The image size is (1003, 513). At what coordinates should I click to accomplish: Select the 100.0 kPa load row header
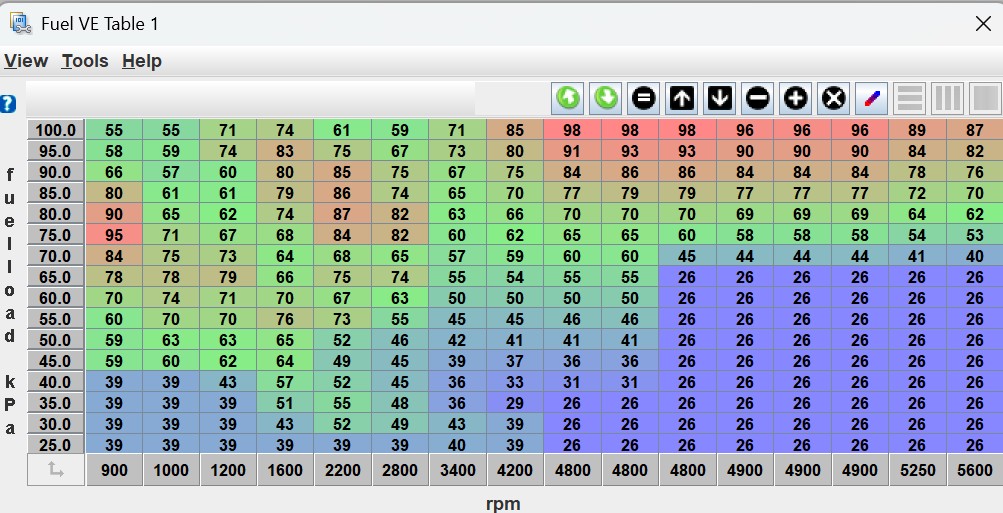pyautogui.click(x=56, y=130)
